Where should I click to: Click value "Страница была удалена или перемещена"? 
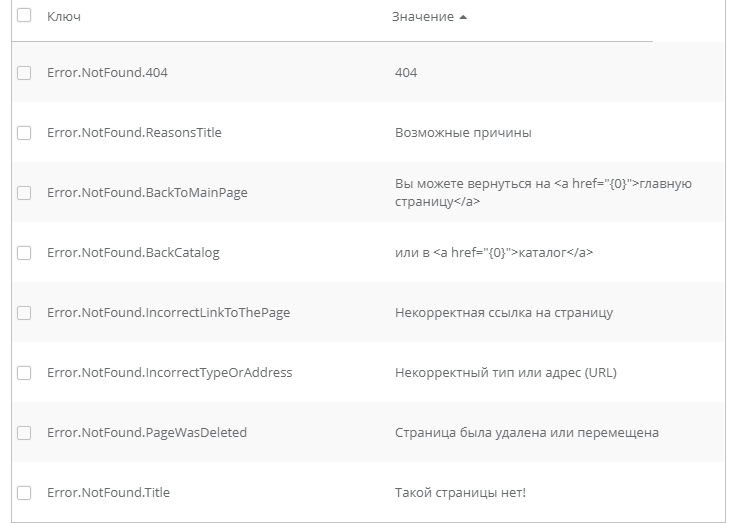(527, 433)
